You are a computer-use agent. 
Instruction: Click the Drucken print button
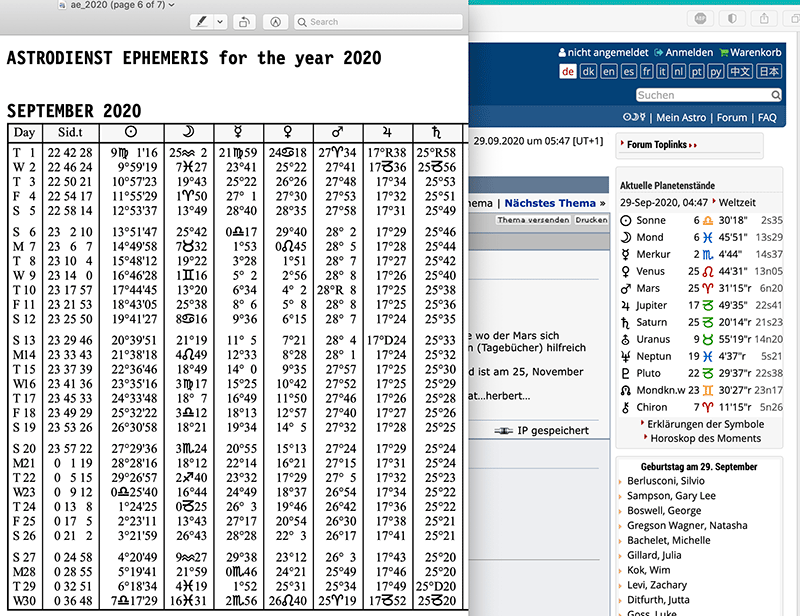point(591,220)
